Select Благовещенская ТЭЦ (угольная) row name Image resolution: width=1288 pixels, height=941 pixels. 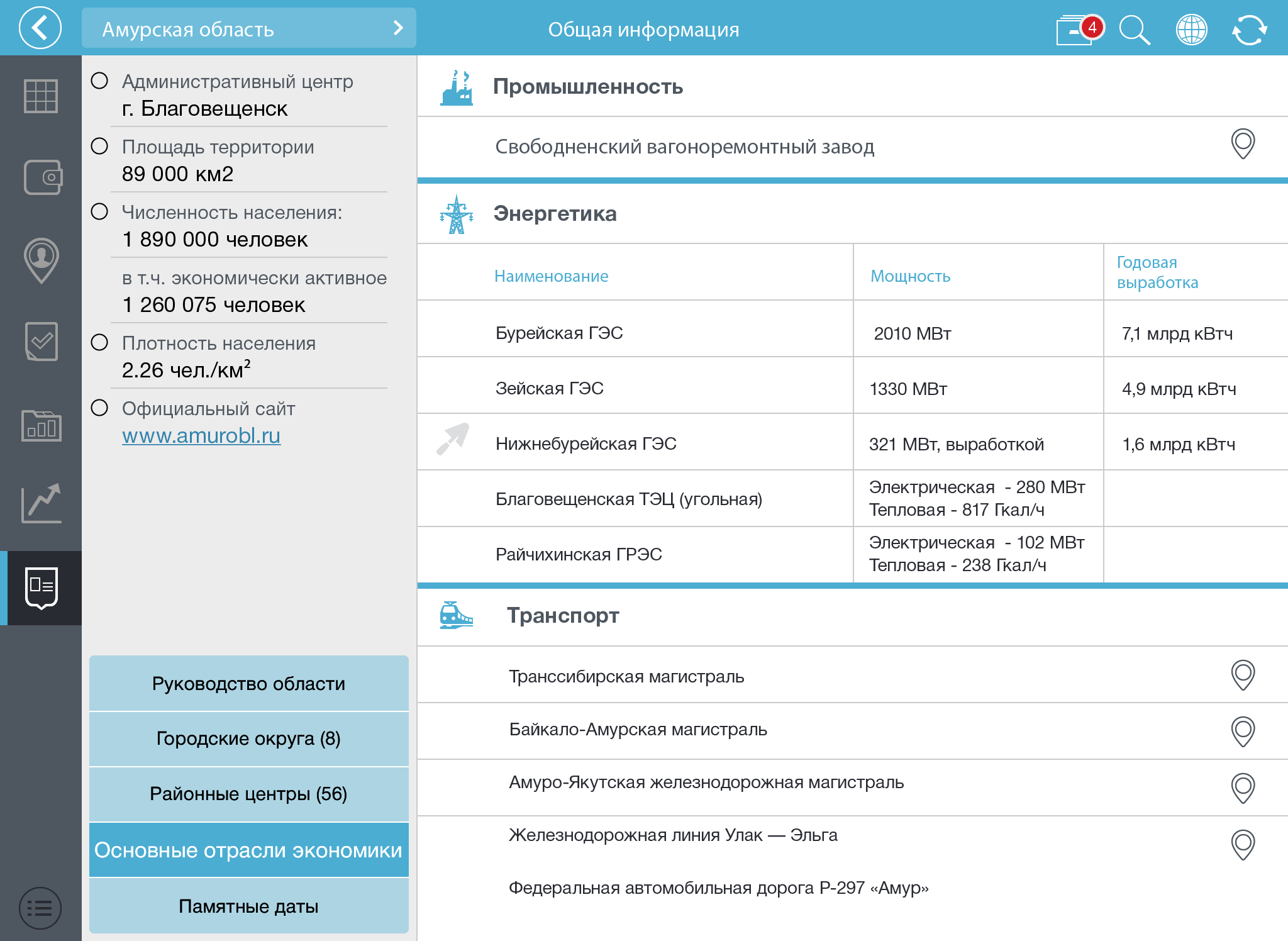[629, 499]
